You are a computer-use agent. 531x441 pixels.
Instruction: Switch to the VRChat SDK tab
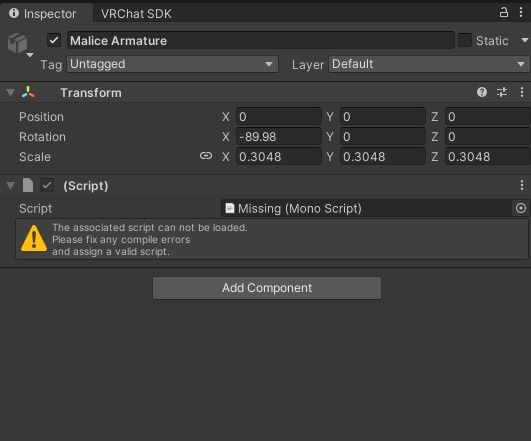click(136, 14)
